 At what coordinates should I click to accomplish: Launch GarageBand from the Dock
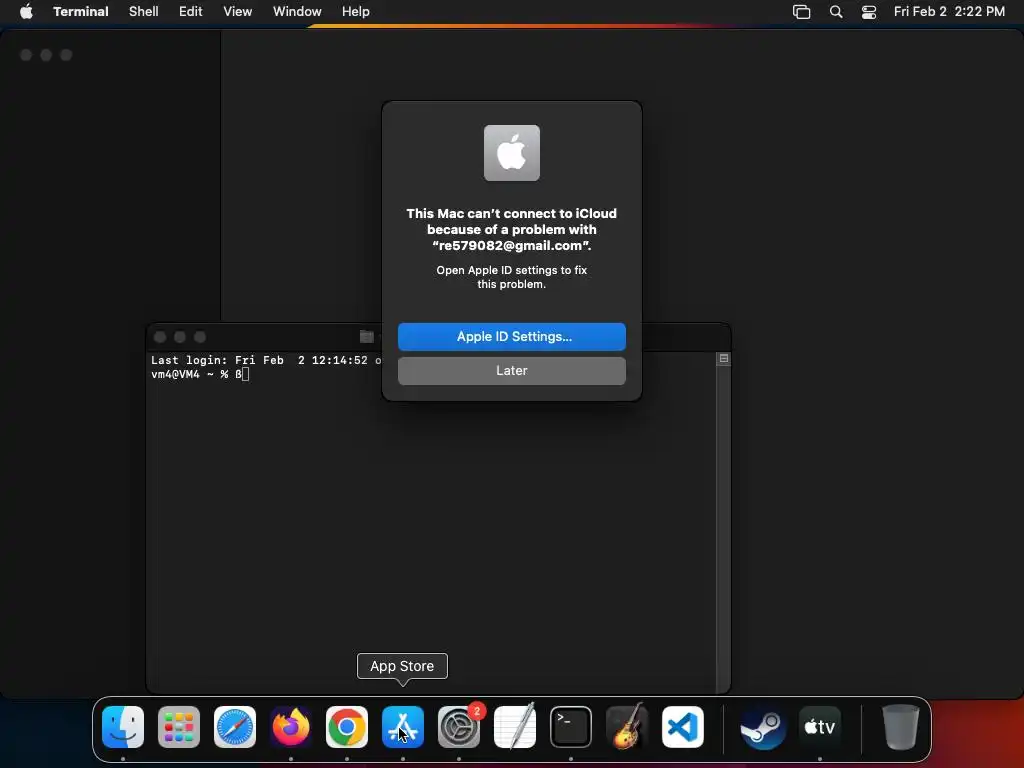click(x=627, y=727)
